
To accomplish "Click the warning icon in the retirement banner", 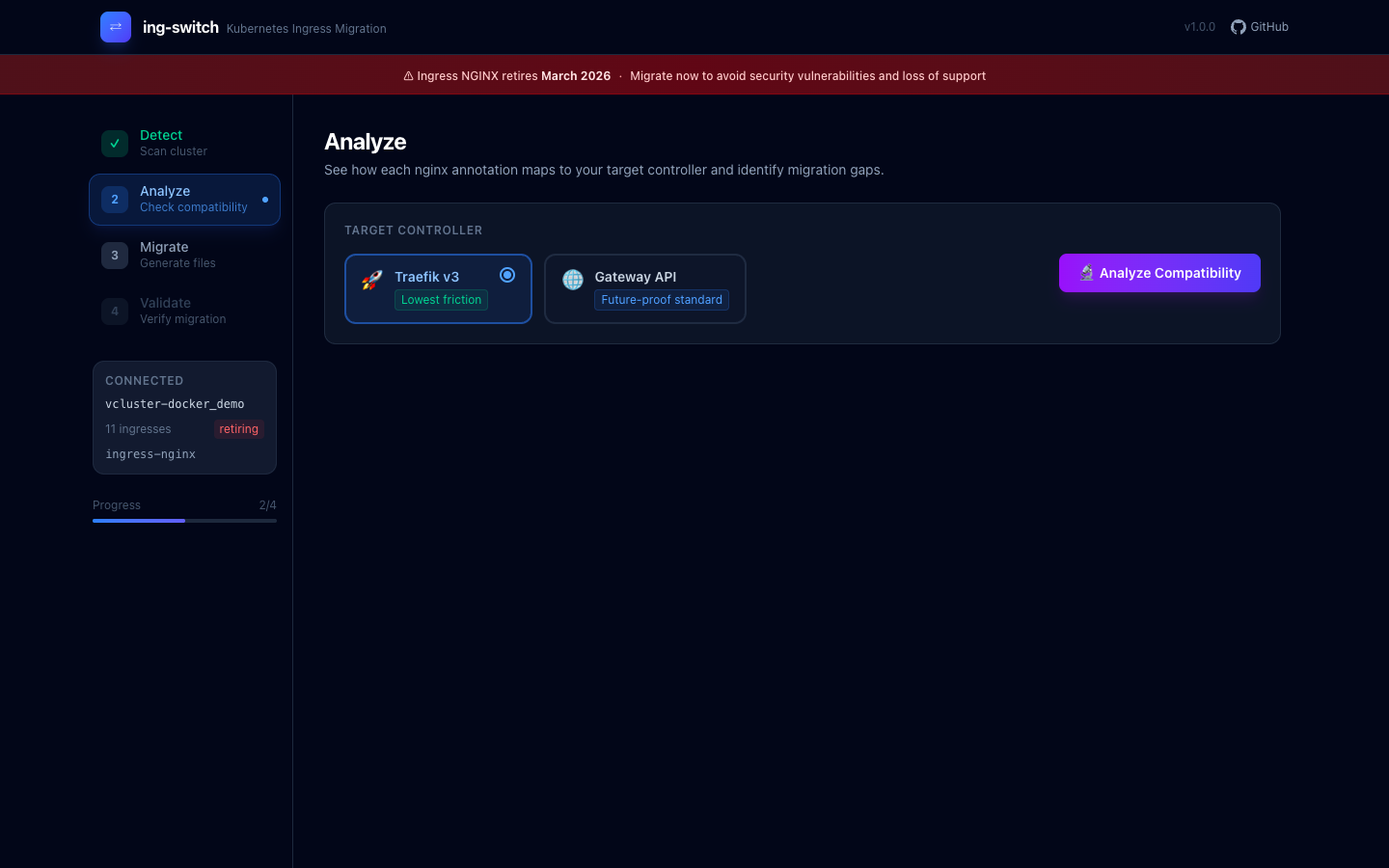I will [408, 76].
